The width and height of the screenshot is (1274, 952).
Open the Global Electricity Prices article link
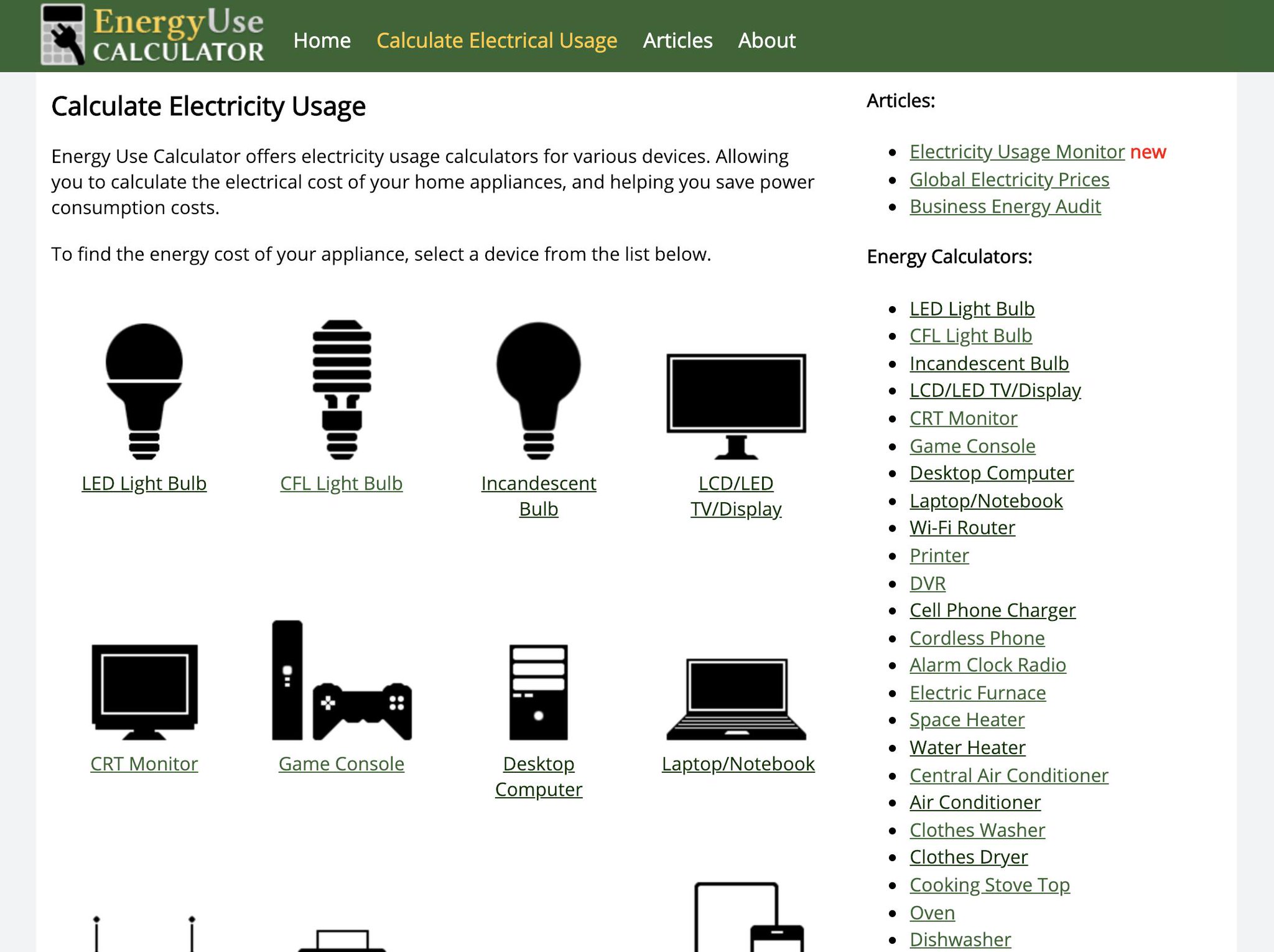(1009, 179)
